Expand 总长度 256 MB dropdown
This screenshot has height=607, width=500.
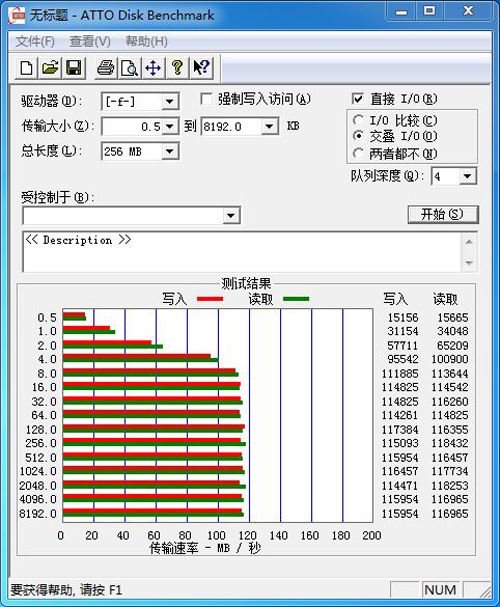point(170,151)
